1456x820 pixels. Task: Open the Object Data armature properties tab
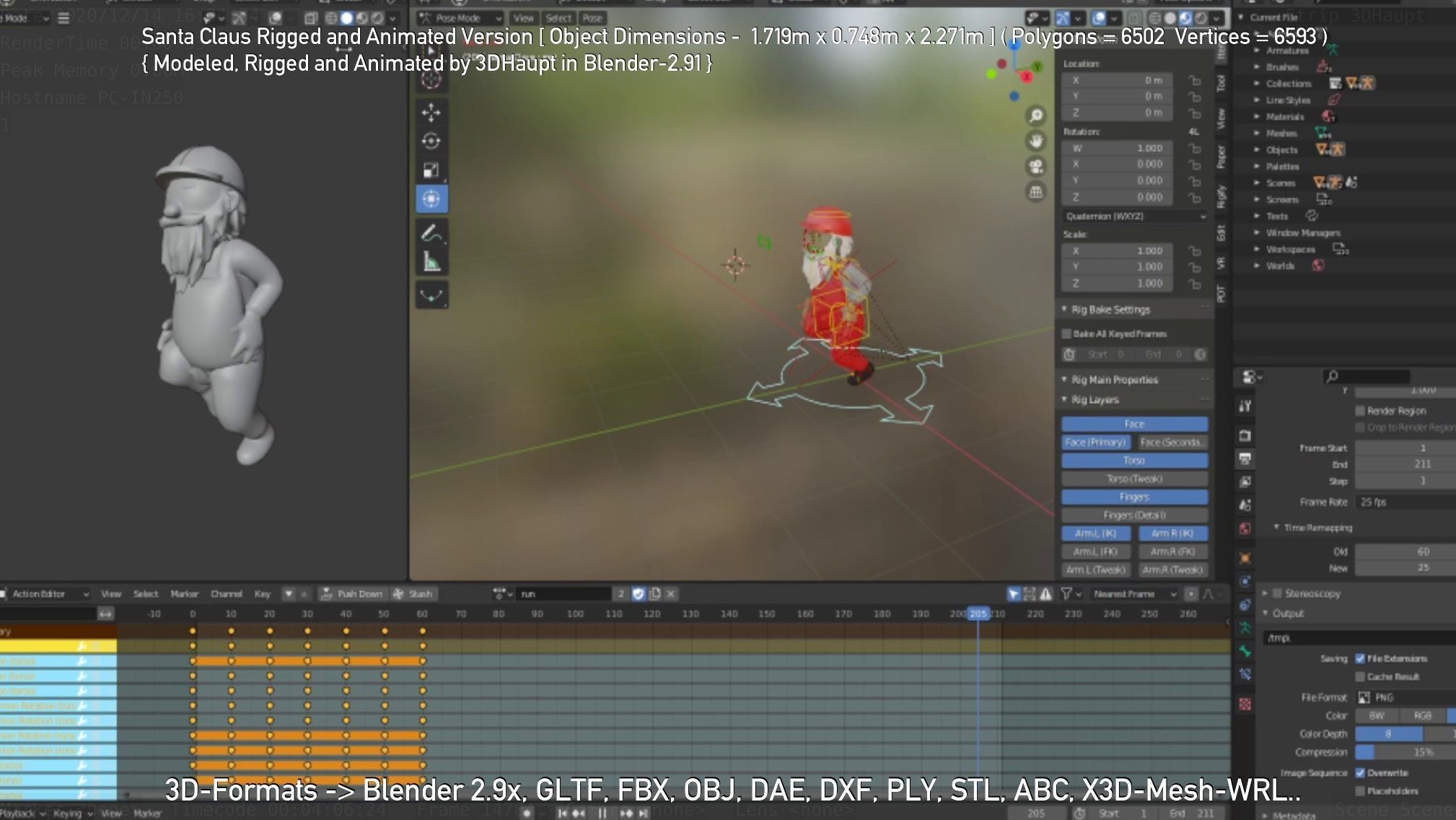[1245, 628]
